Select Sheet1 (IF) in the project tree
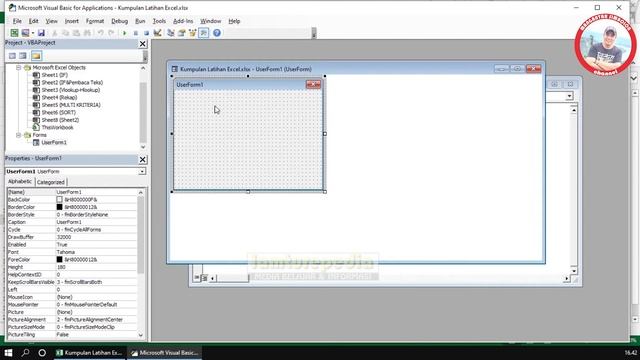Image resolution: width=640 pixels, height=360 pixels. [54, 75]
